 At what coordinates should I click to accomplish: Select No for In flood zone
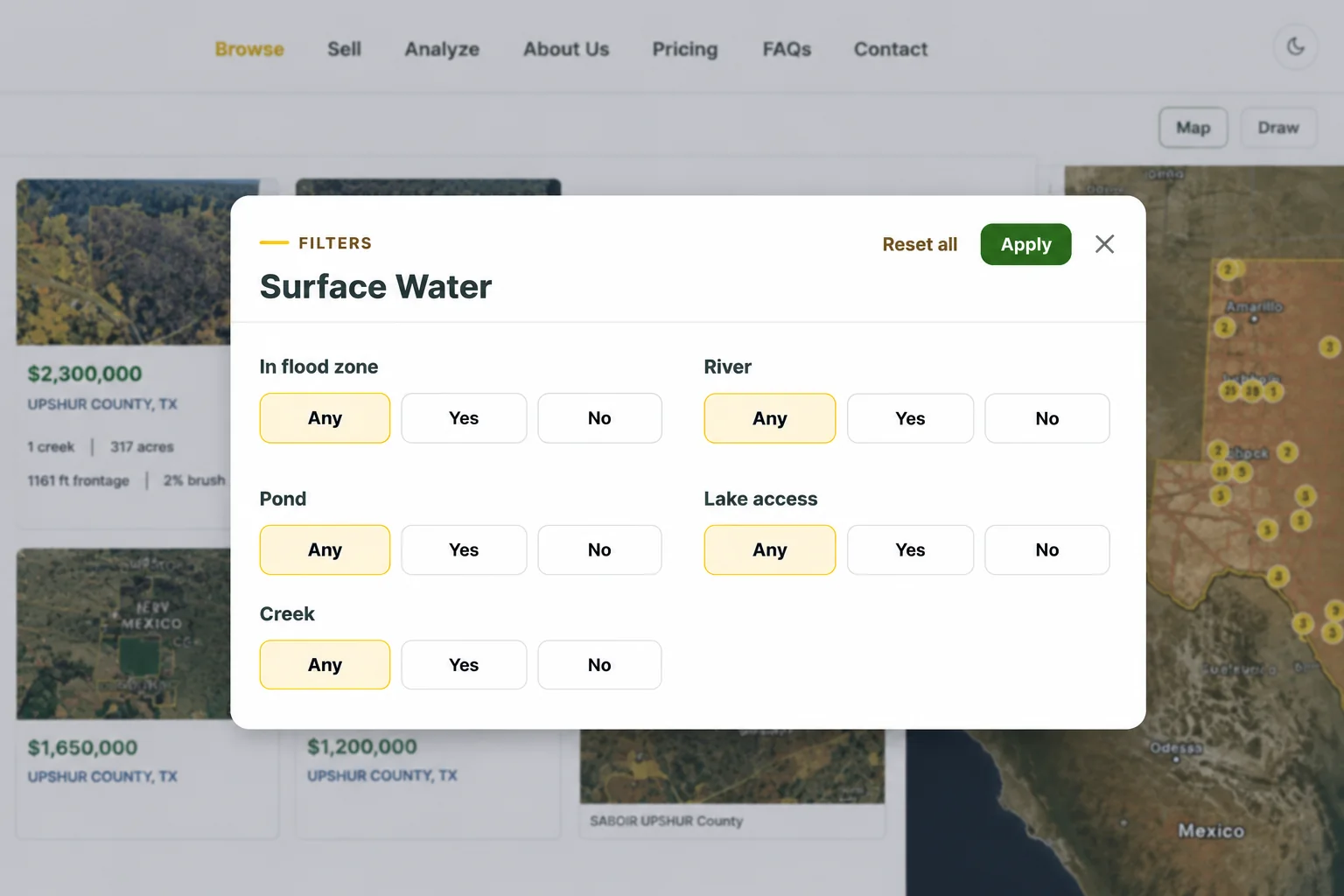point(599,418)
